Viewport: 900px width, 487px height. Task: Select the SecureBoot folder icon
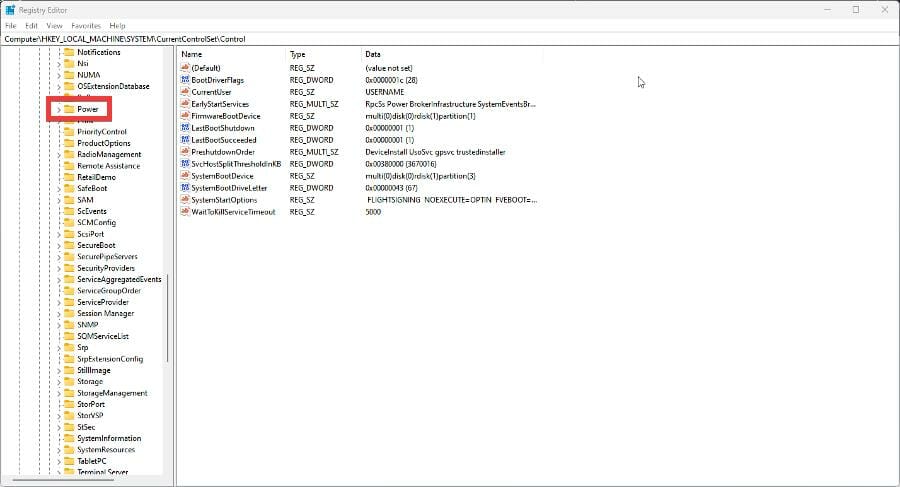[69, 245]
